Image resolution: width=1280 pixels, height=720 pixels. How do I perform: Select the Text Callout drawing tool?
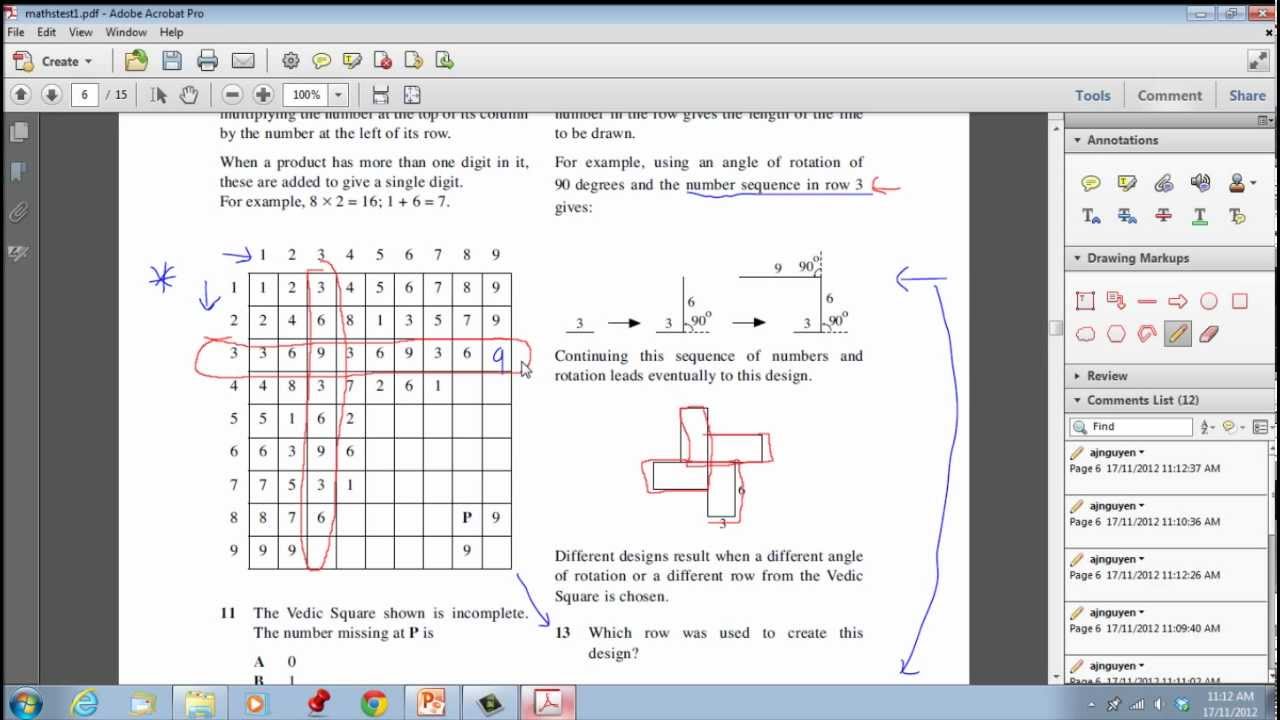pos(1116,301)
